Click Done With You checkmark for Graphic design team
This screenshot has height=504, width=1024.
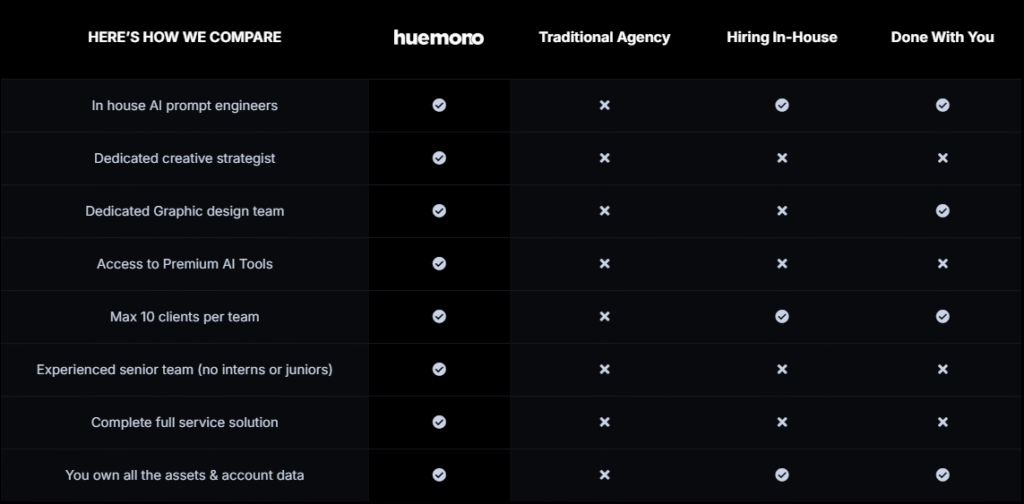[942, 211]
